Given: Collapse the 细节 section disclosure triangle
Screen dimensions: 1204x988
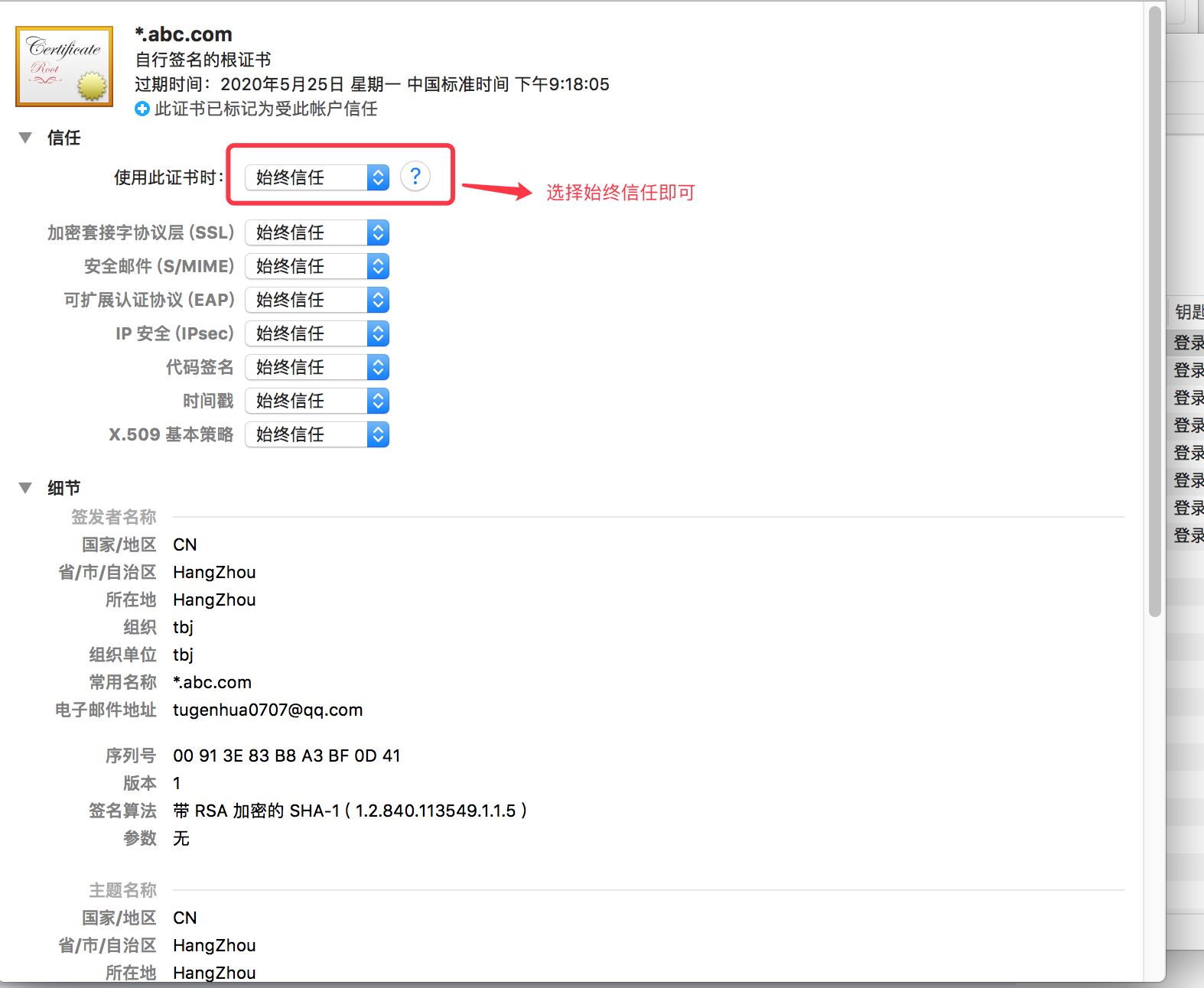Looking at the screenshot, I should coord(25,488).
